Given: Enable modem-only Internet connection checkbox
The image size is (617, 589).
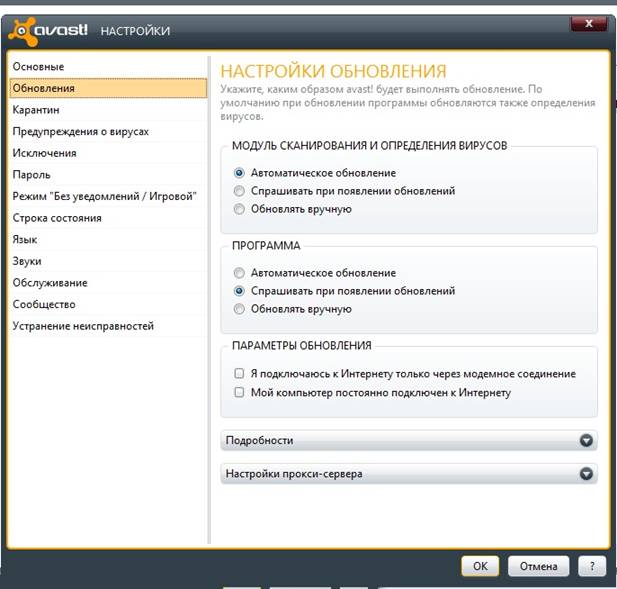Looking at the screenshot, I should (x=239, y=373).
